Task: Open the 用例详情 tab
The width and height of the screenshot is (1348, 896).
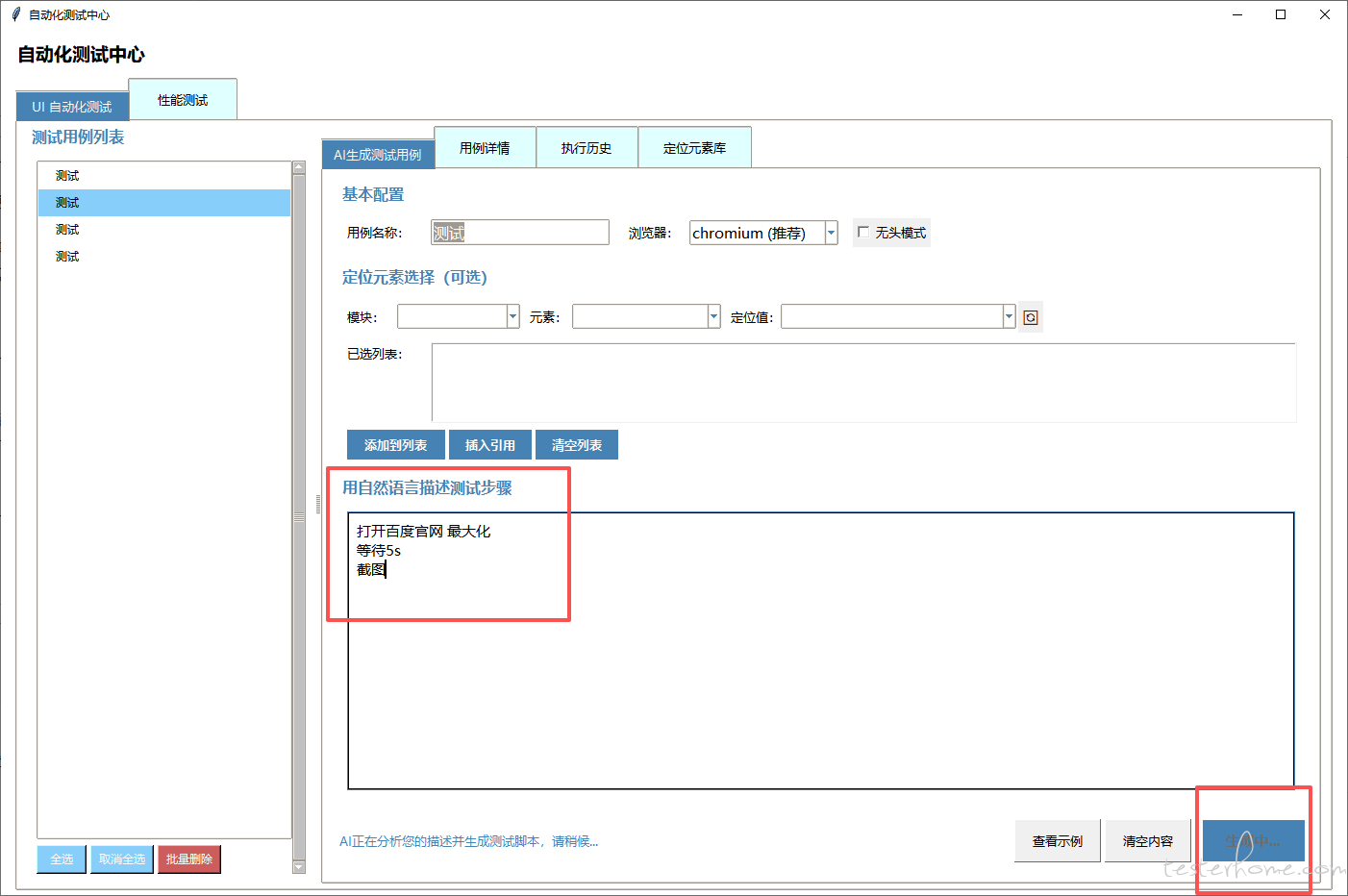Action: pos(485,148)
